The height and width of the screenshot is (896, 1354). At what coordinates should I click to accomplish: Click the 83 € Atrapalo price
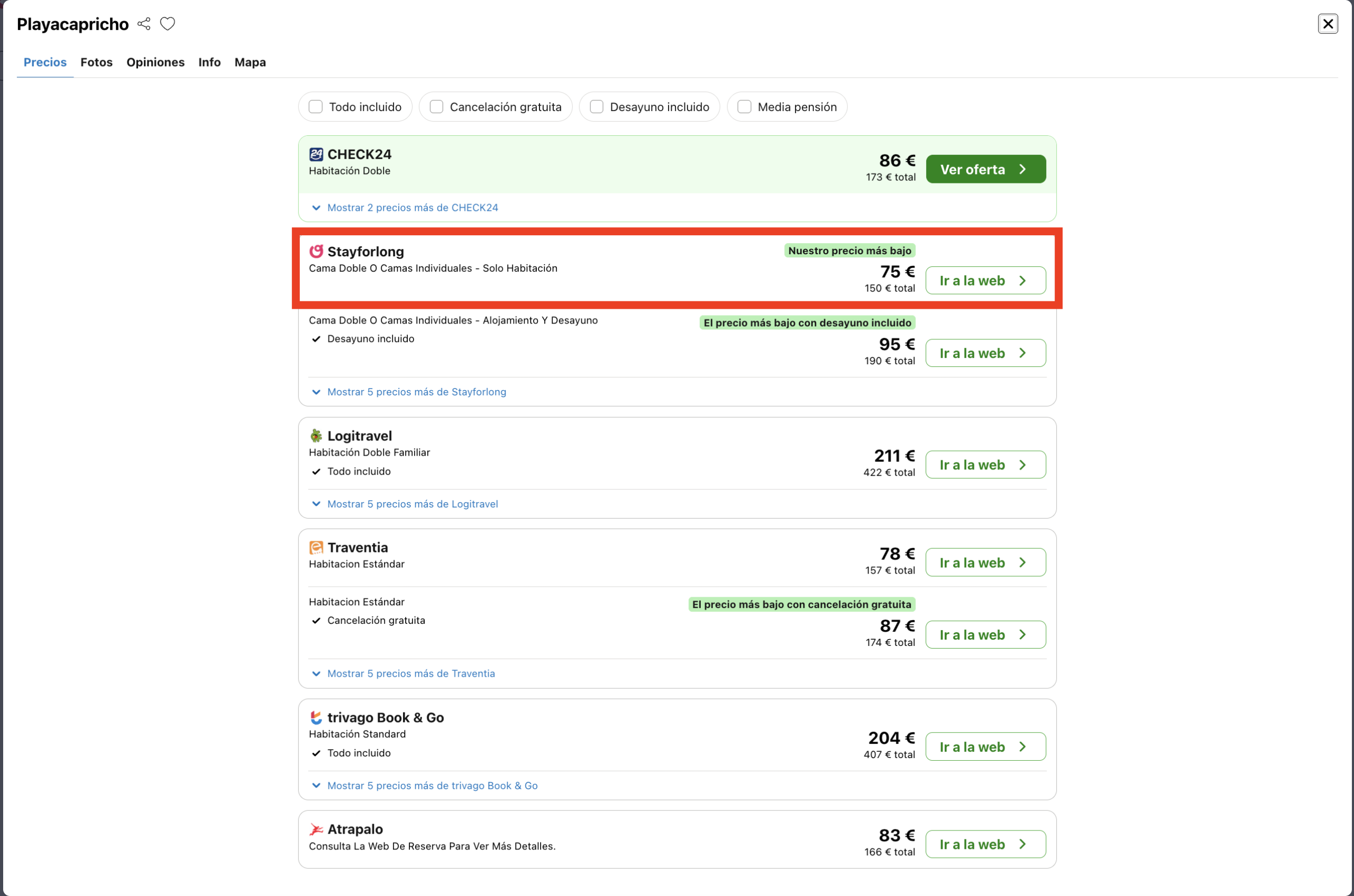[x=896, y=835]
